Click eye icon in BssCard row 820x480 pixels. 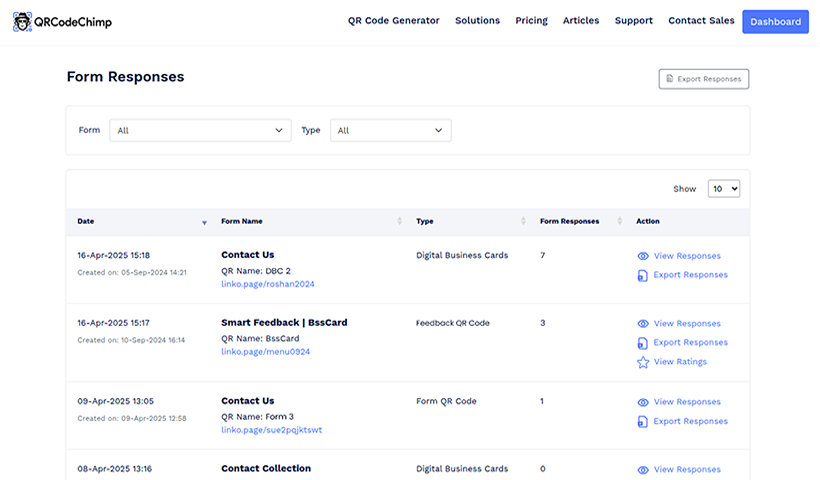point(643,324)
